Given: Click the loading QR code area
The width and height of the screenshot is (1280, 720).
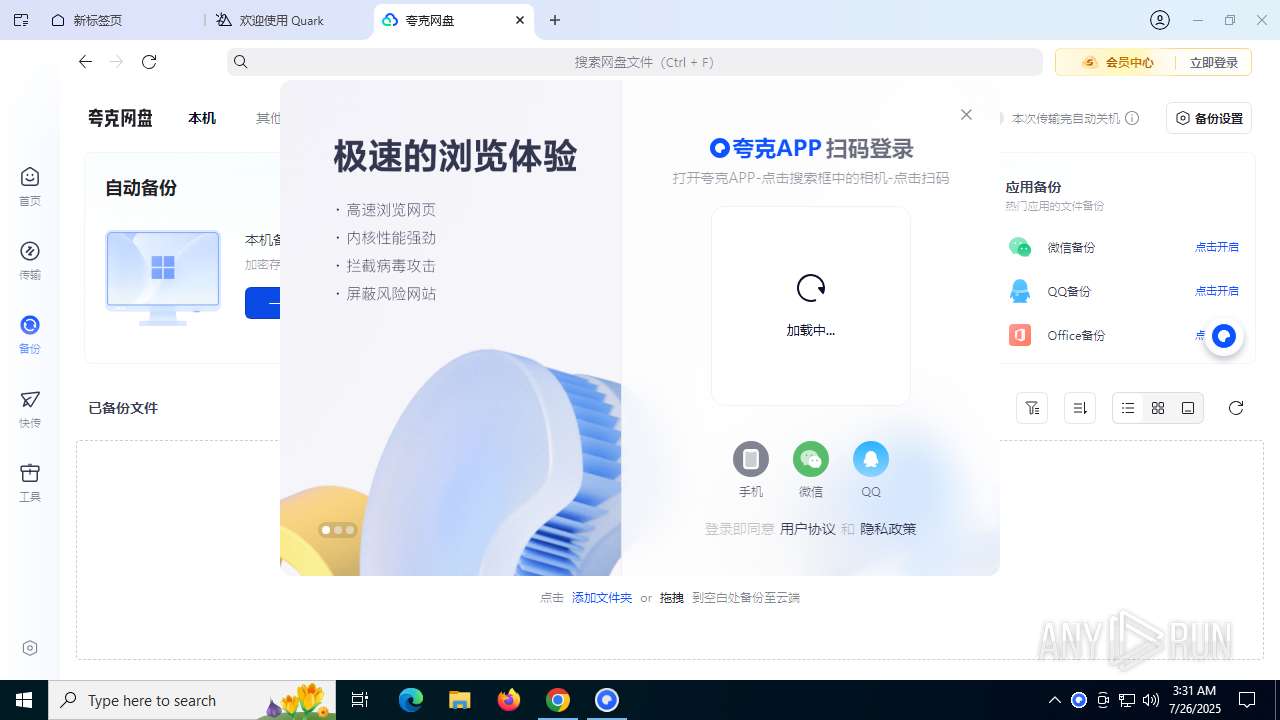Looking at the screenshot, I should [811, 305].
